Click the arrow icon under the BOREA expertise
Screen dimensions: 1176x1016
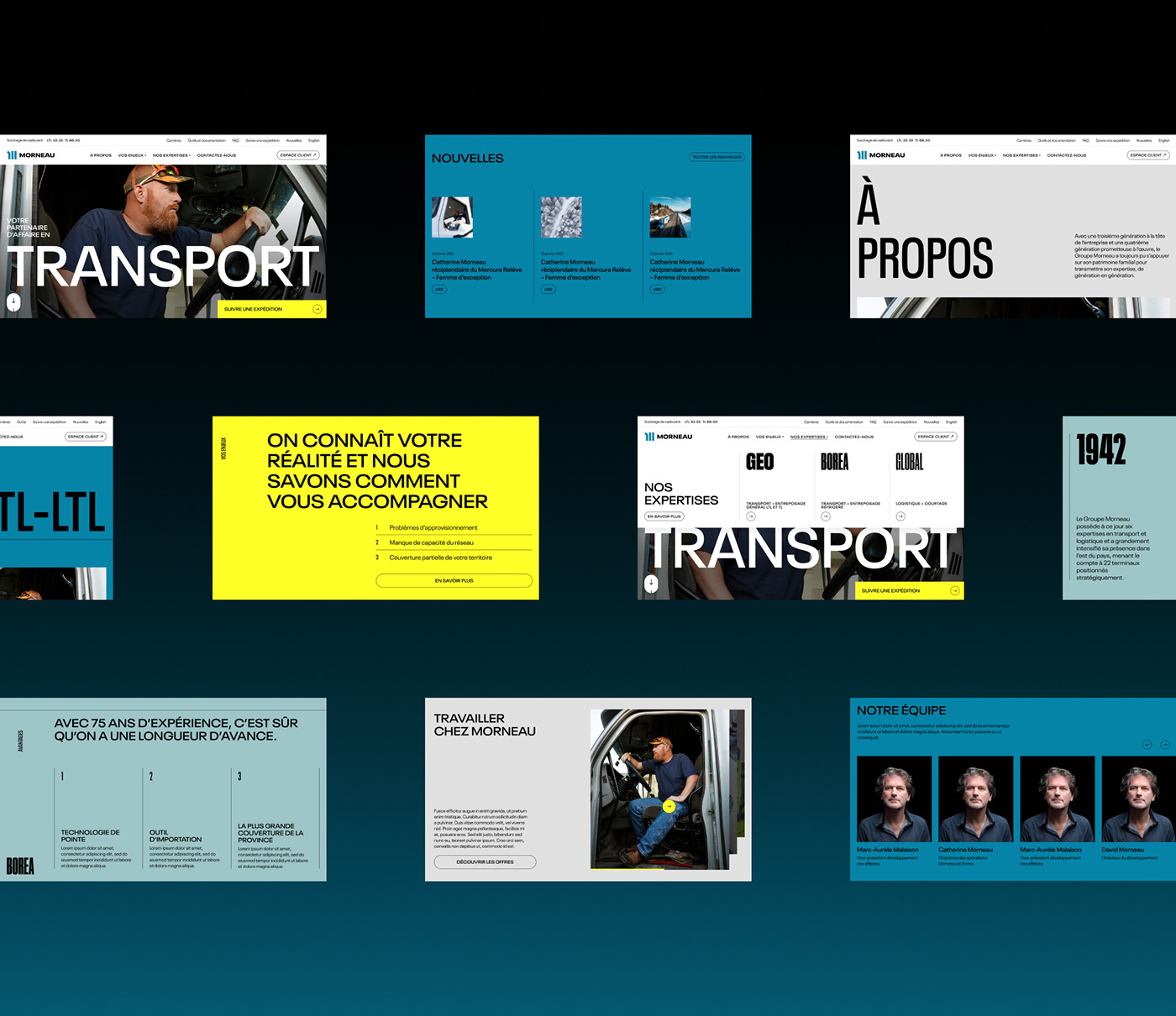tap(826, 516)
